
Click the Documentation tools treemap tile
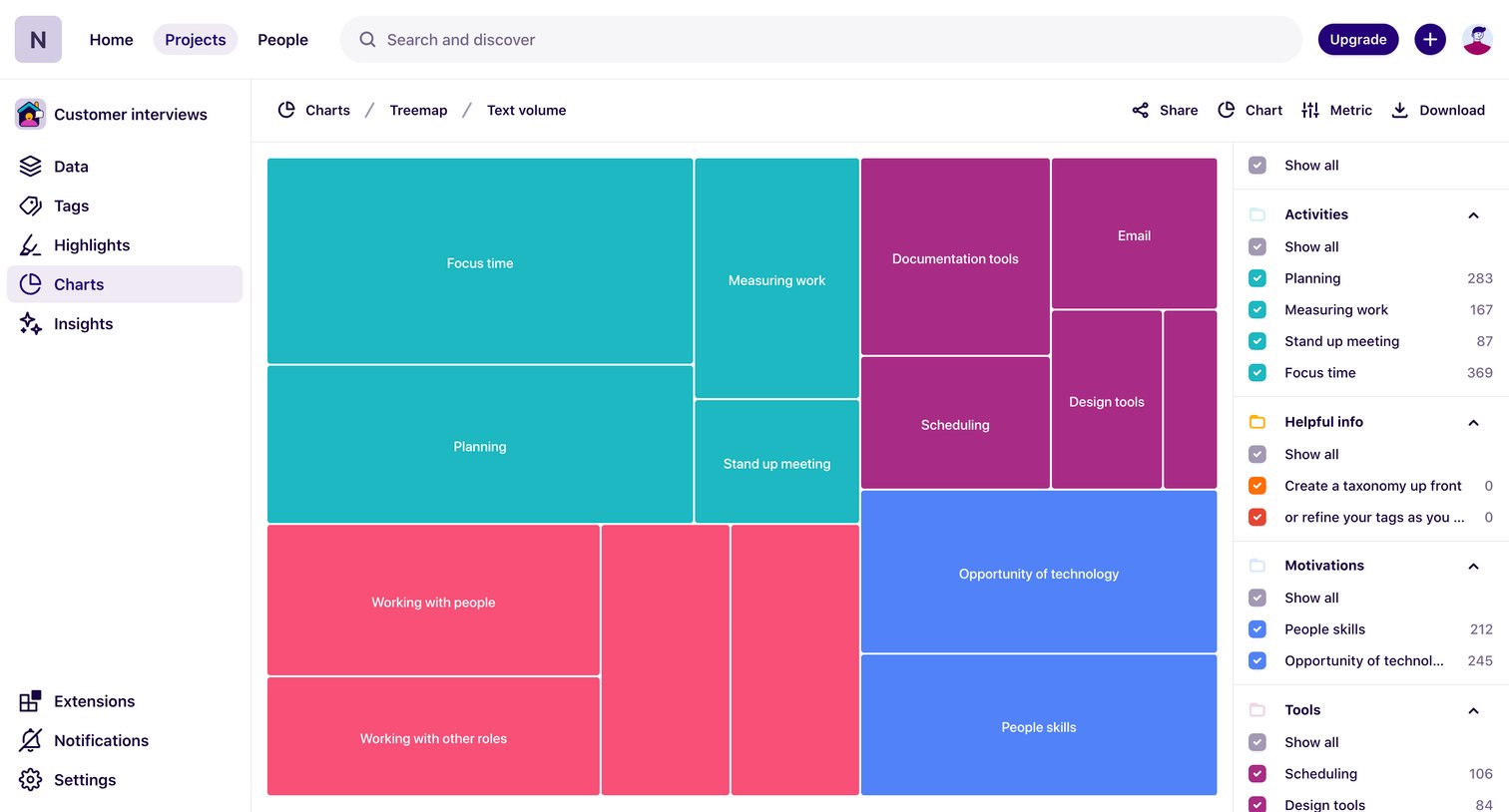[955, 256]
